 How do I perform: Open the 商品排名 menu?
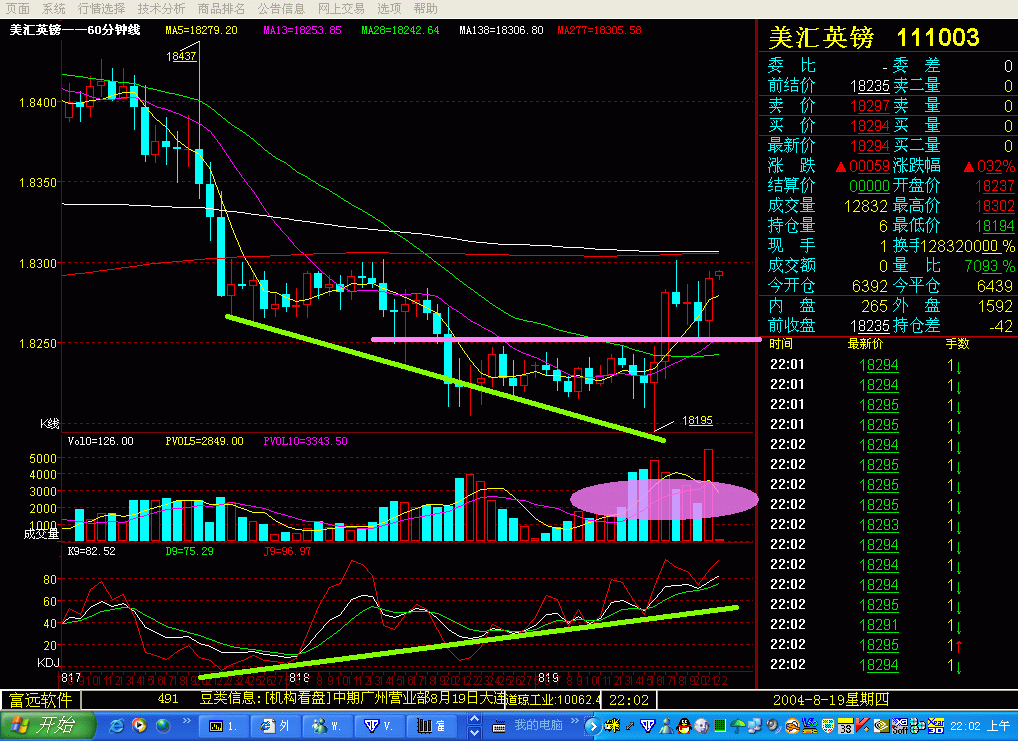(x=221, y=8)
